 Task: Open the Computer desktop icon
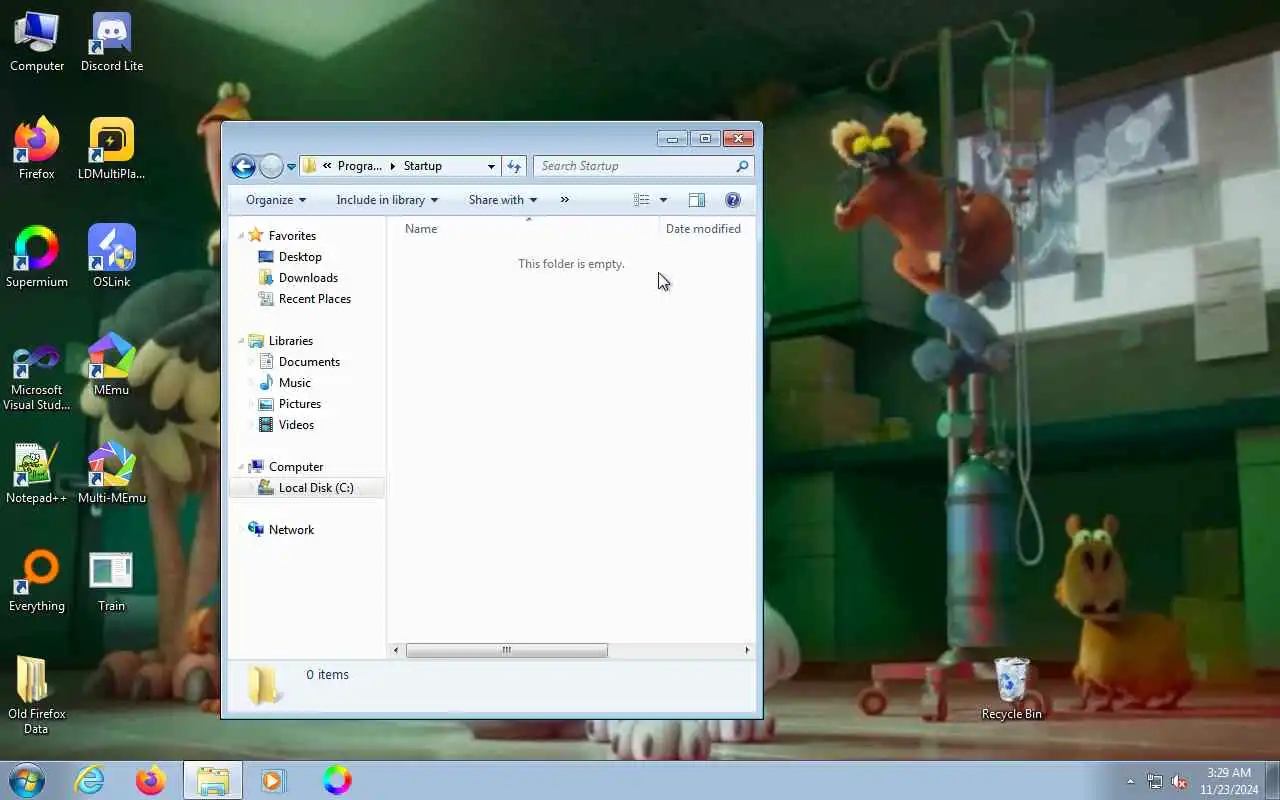point(37,42)
